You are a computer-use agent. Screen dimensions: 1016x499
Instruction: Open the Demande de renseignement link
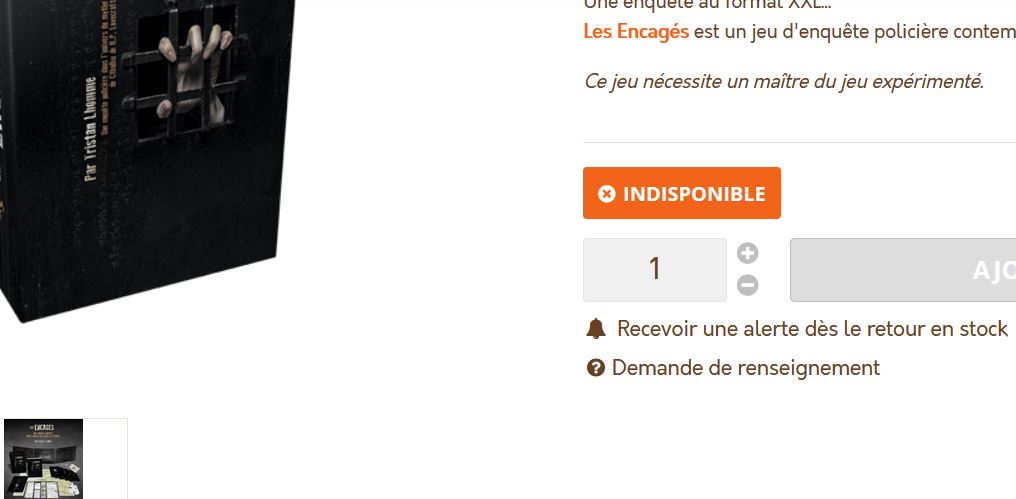click(x=745, y=368)
